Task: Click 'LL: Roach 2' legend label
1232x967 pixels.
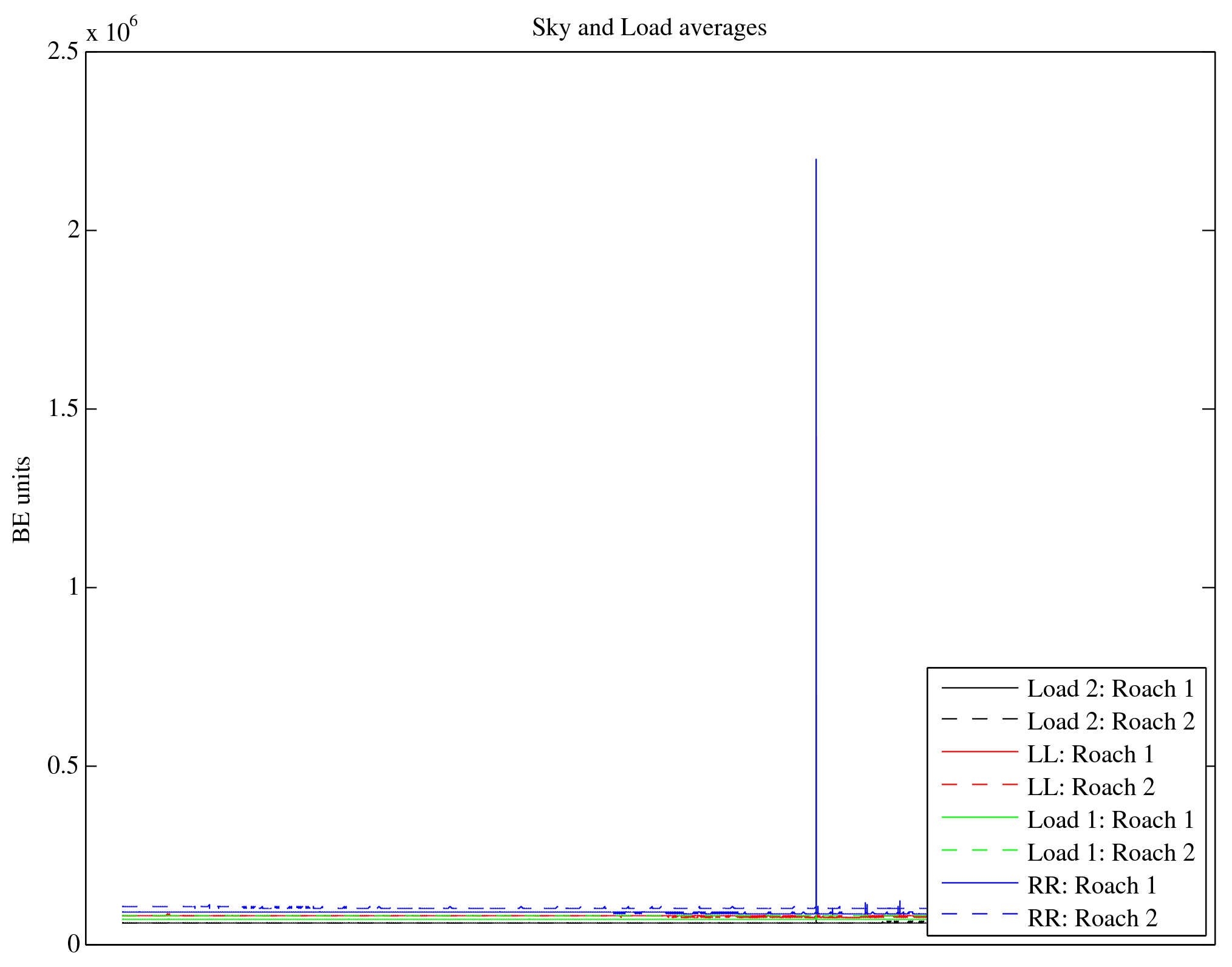Action: (x=1091, y=787)
